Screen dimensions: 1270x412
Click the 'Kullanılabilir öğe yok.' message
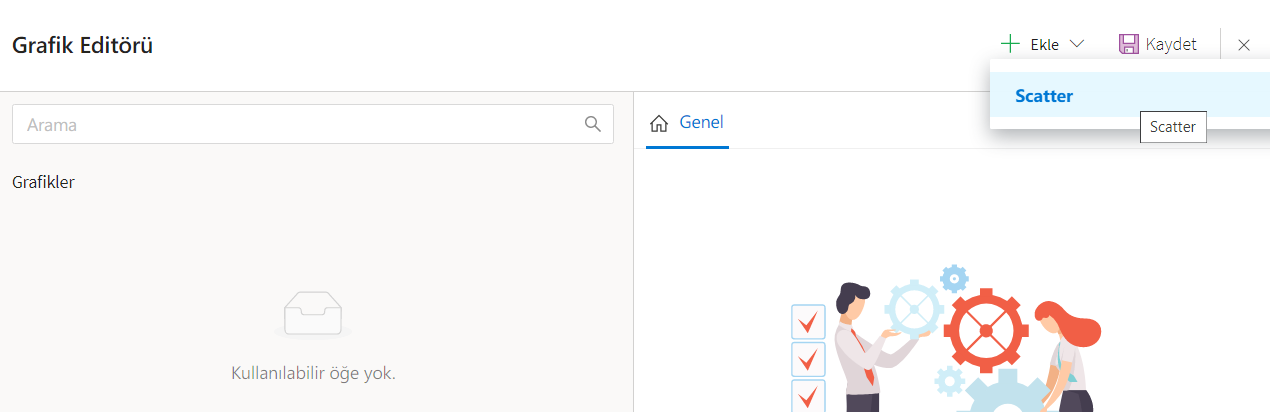tap(313, 373)
